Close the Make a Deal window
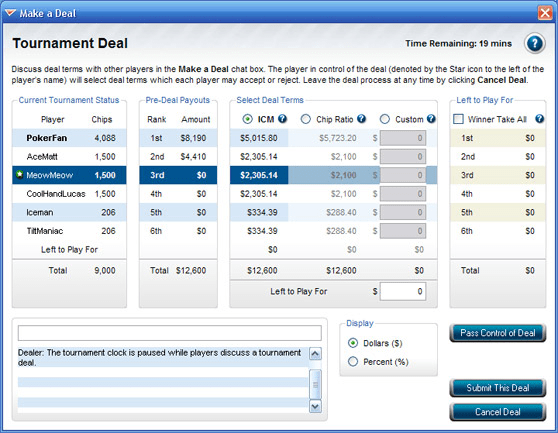The image size is (558, 433). point(545,13)
